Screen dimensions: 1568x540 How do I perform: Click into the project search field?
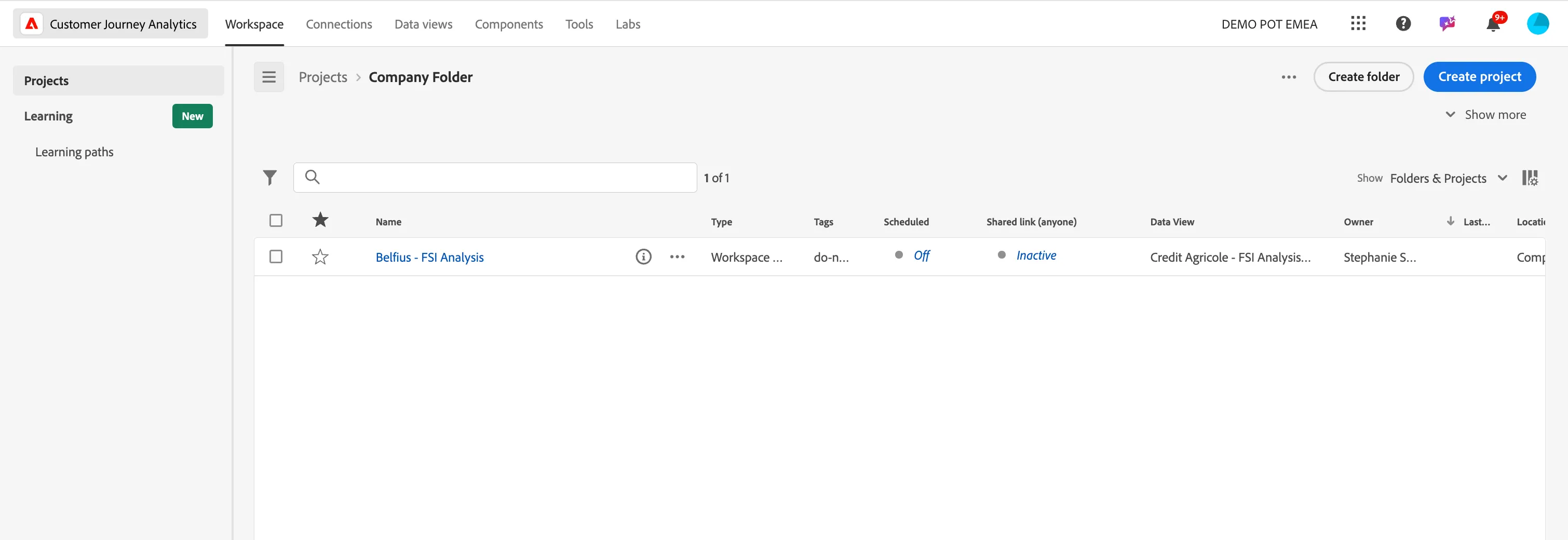(495, 178)
